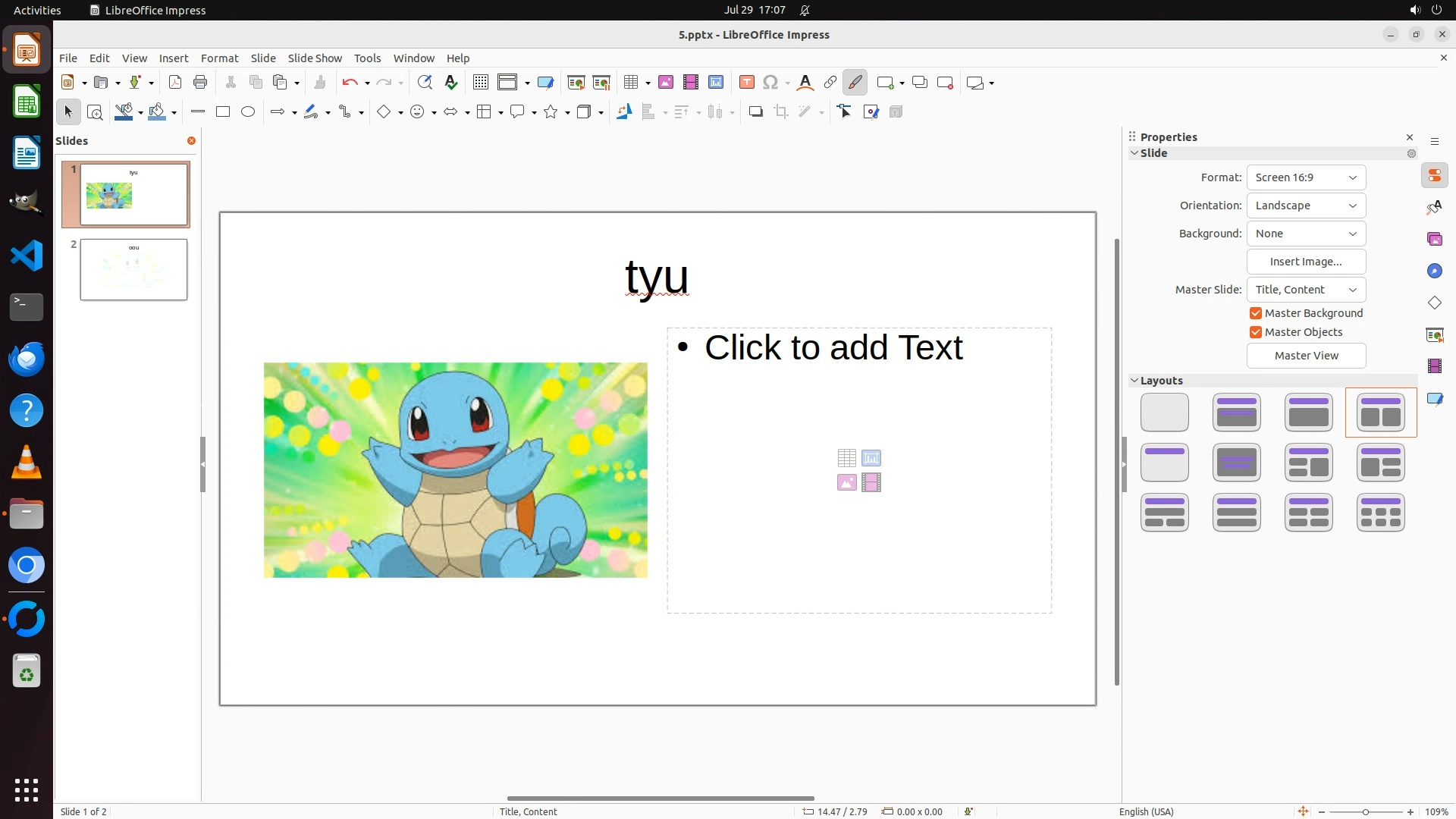The height and width of the screenshot is (819, 1456).
Task: Open the Slide Show menu
Action: click(x=315, y=58)
